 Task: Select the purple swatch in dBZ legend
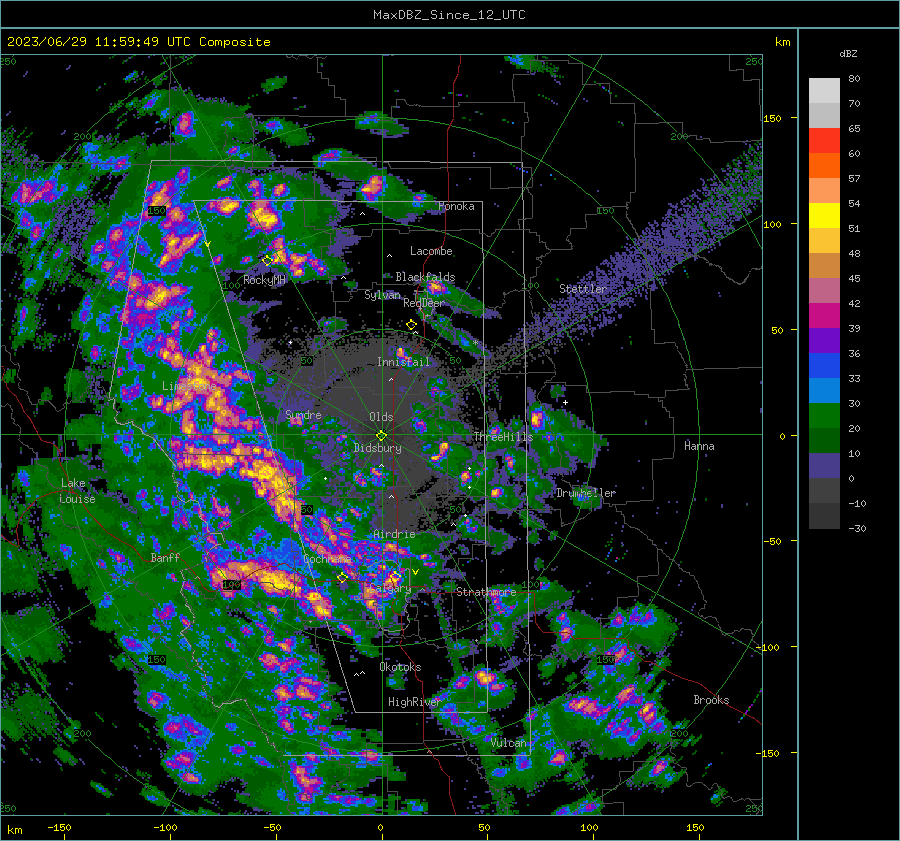pyautogui.click(x=824, y=340)
